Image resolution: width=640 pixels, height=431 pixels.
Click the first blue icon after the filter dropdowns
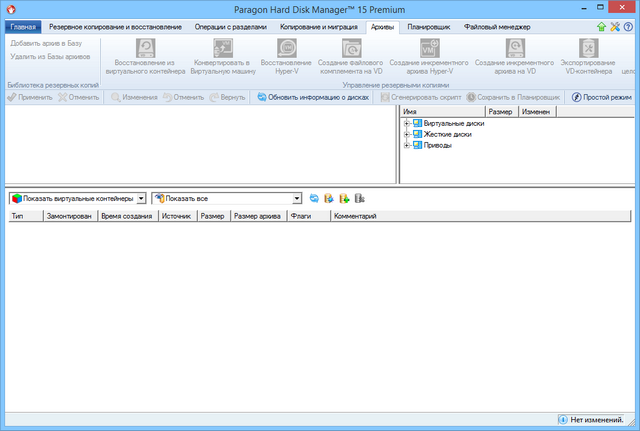click(314, 199)
